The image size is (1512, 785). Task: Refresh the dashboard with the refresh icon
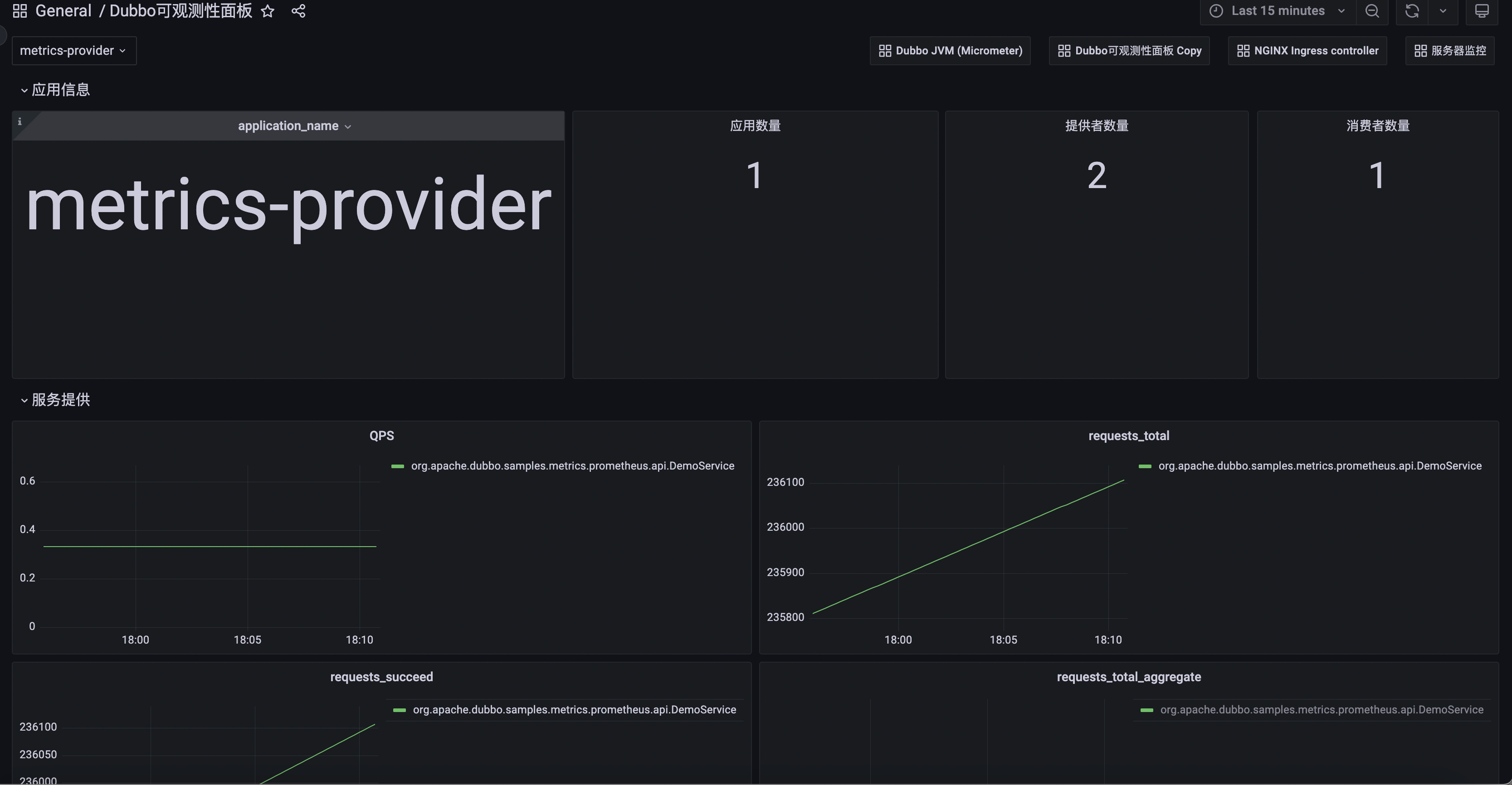(x=1412, y=11)
